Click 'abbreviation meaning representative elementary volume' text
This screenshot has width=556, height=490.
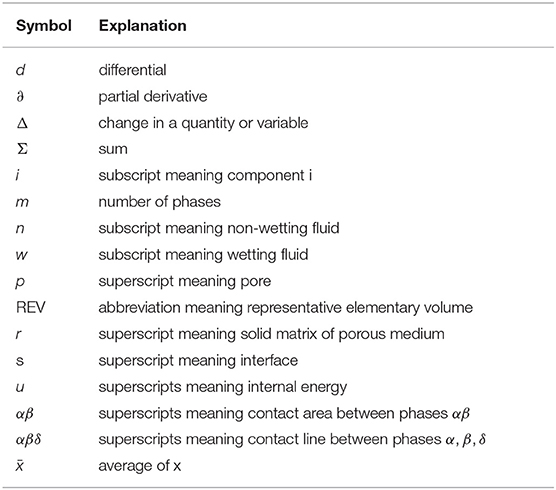pyautogui.click(x=286, y=307)
